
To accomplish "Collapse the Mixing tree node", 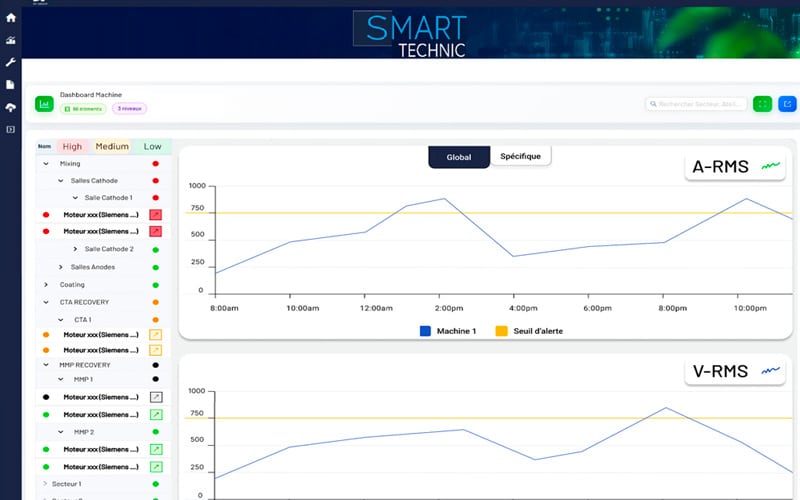I will tap(46, 163).
